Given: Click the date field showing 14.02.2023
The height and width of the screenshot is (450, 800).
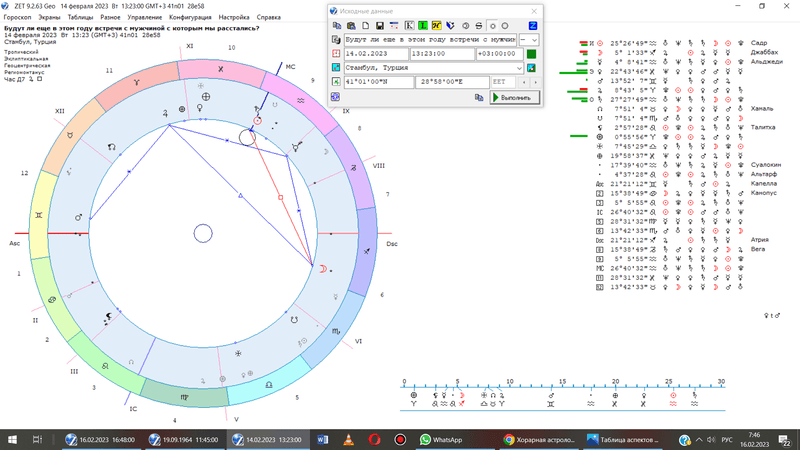Looking at the screenshot, I should [x=375, y=54].
